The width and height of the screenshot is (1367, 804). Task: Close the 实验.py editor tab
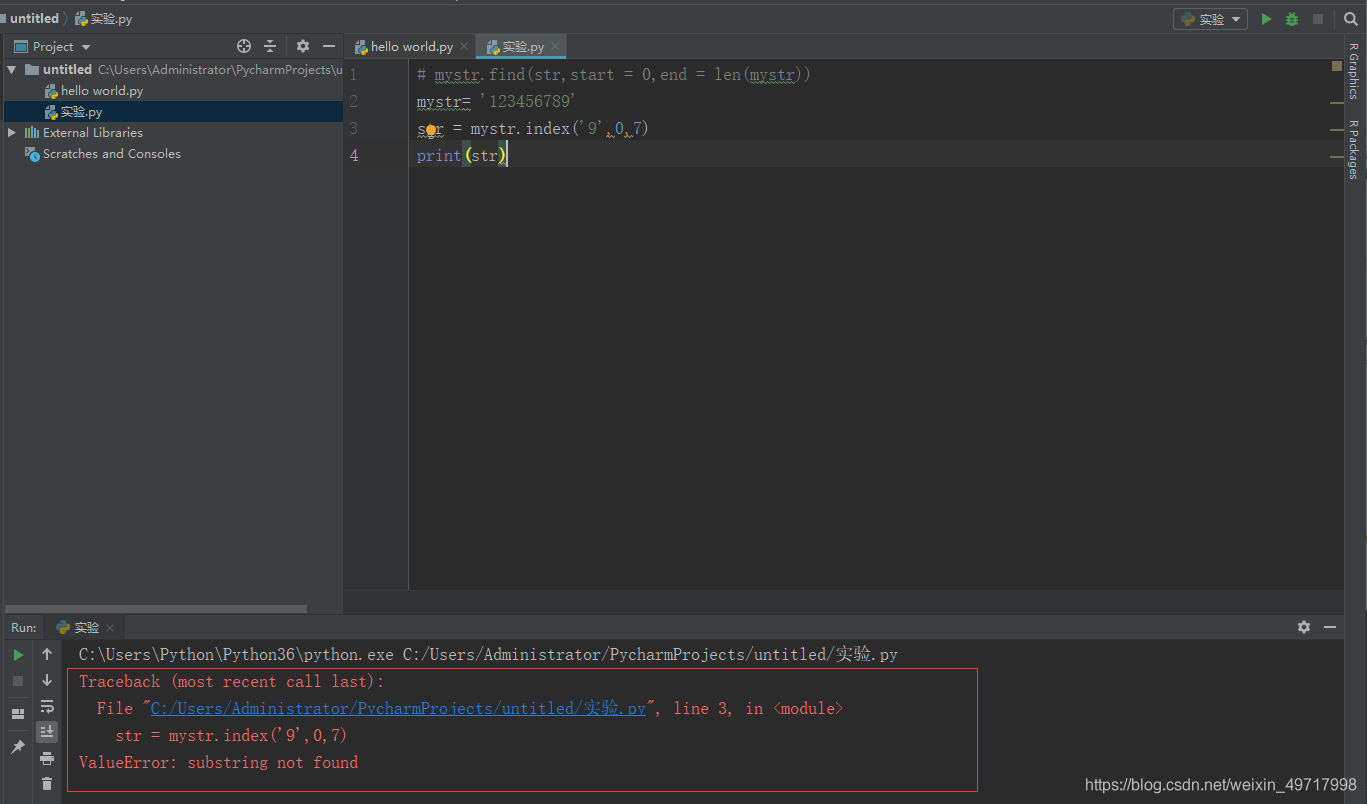556,47
